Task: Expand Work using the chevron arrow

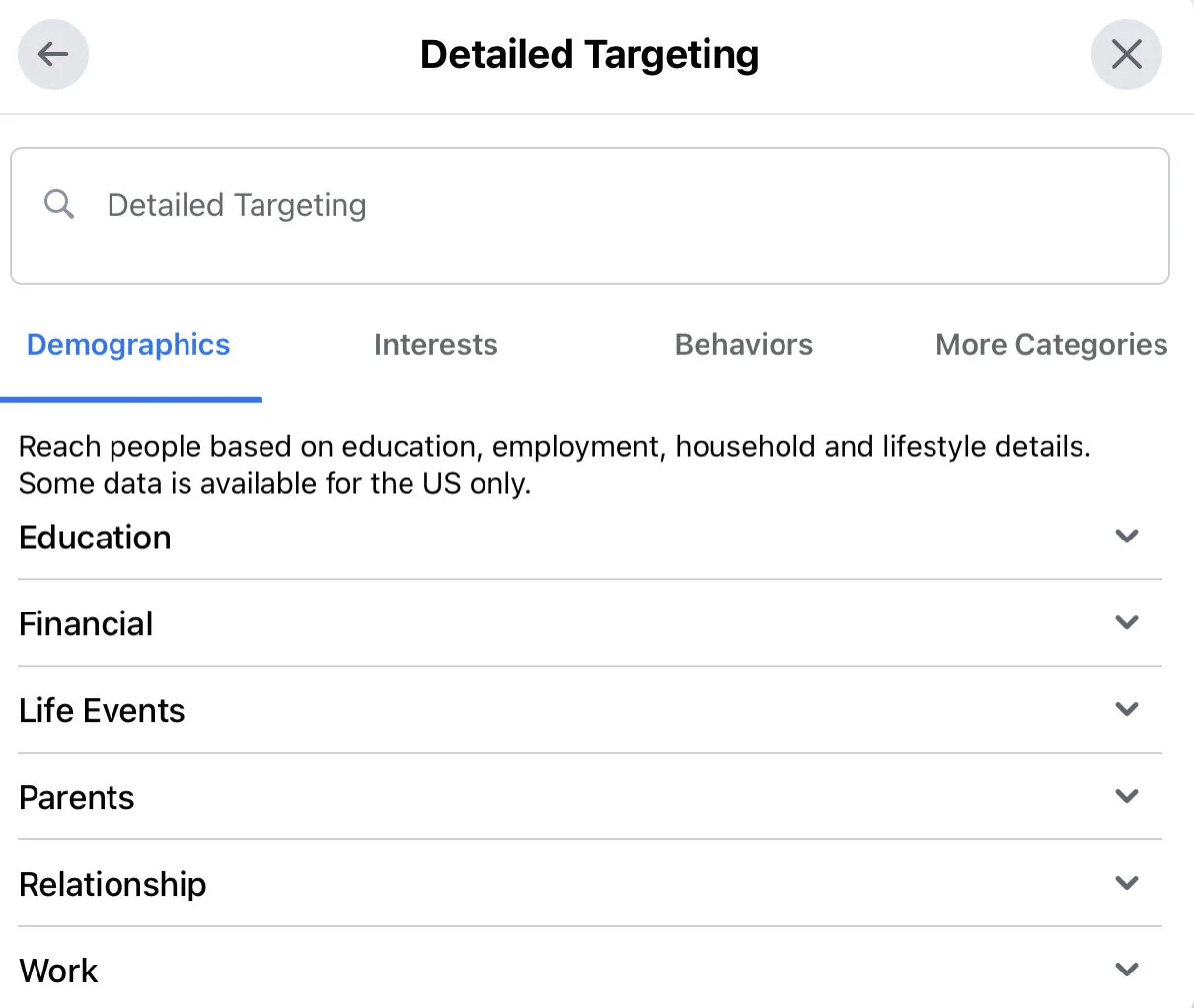Action: (x=1127, y=971)
